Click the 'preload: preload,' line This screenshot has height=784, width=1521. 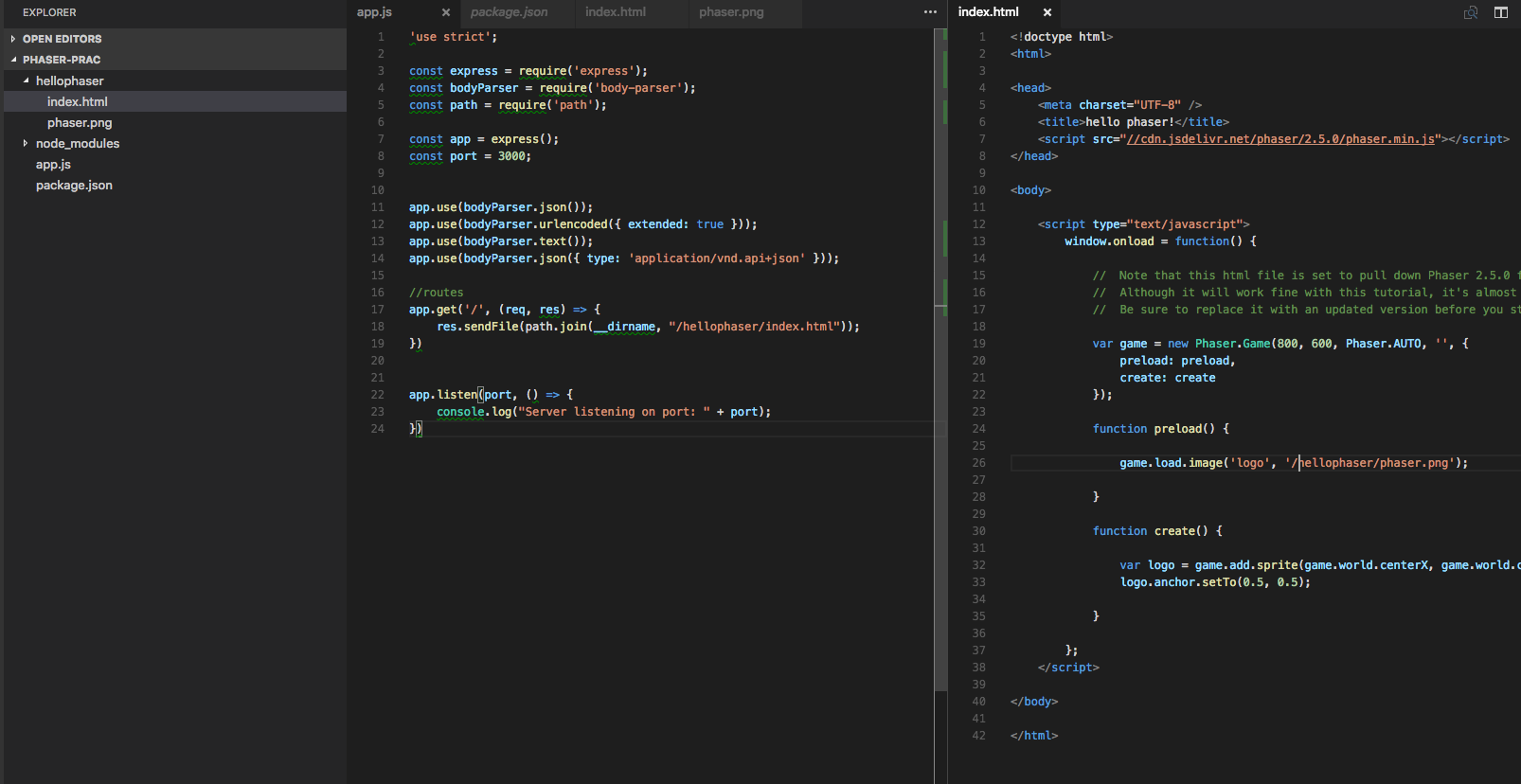click(x=1177, y=361)
